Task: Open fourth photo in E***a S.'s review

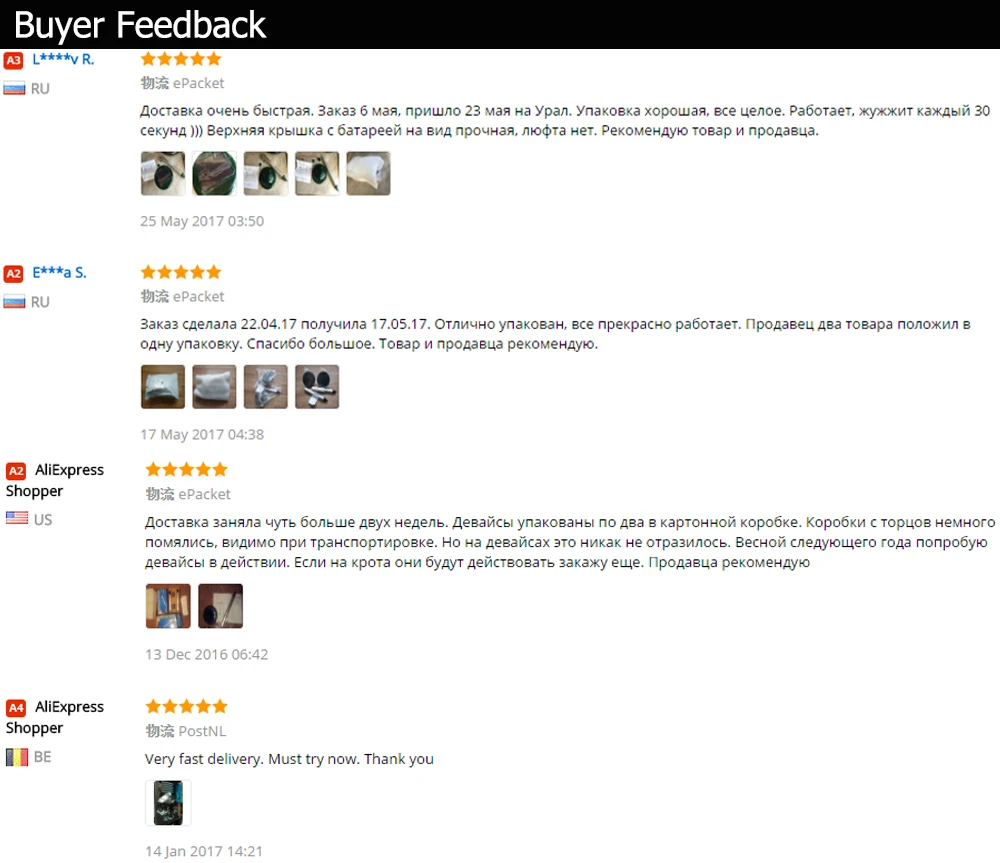Action: click(x=317, y=387)
